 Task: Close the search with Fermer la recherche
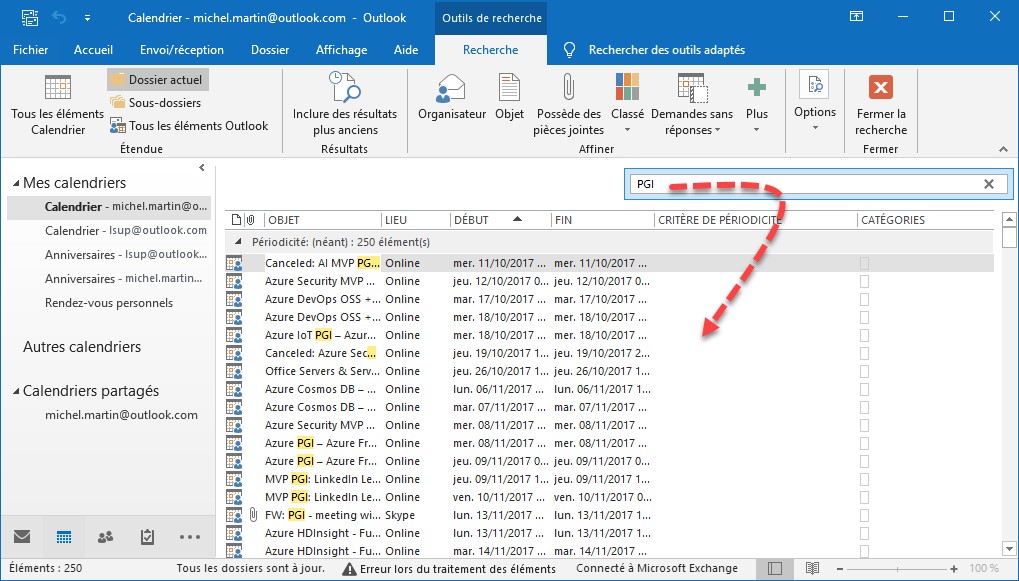[x=880, y=103]
